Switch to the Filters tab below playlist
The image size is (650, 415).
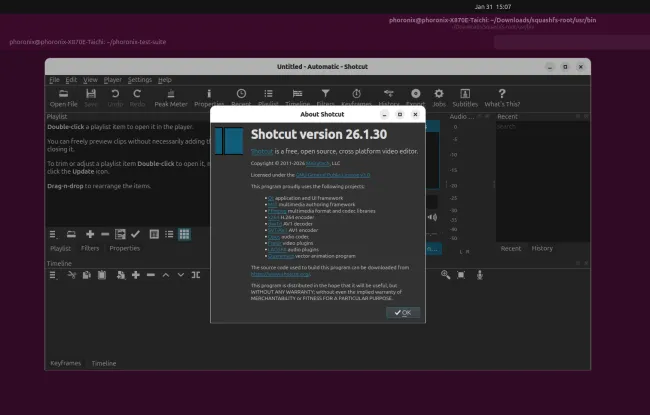[x=90, y=248]
